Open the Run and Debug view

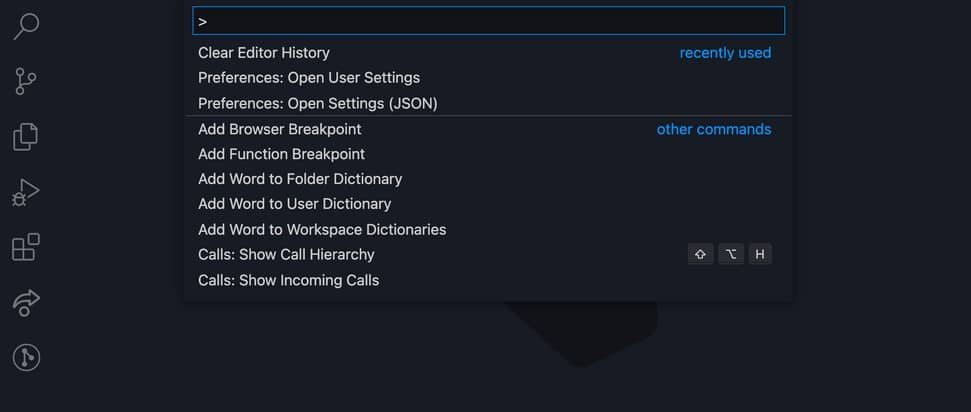click(x=26, y=192)
